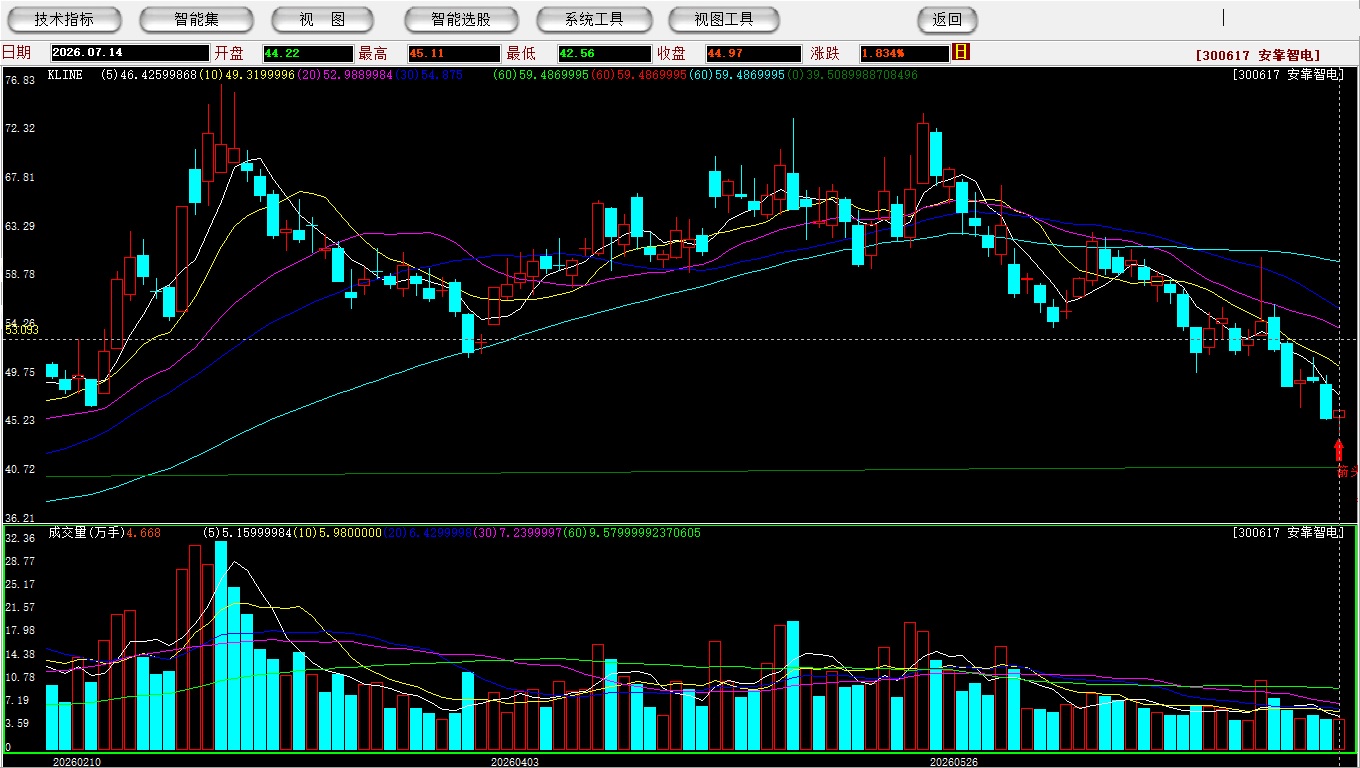
Task: Click the 20260403 date axis label
Action: pyautogui.click(x=514, y=762)
